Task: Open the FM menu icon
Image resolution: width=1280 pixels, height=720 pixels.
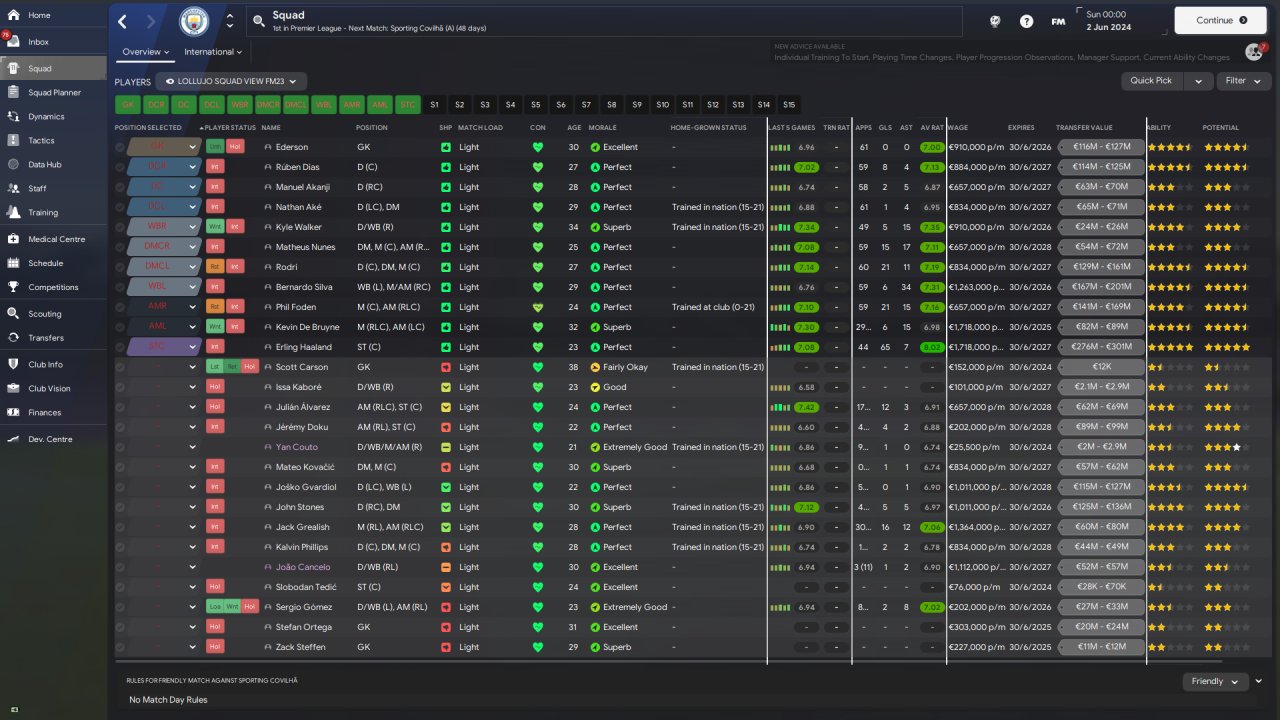Action: tap(1058, 21)
